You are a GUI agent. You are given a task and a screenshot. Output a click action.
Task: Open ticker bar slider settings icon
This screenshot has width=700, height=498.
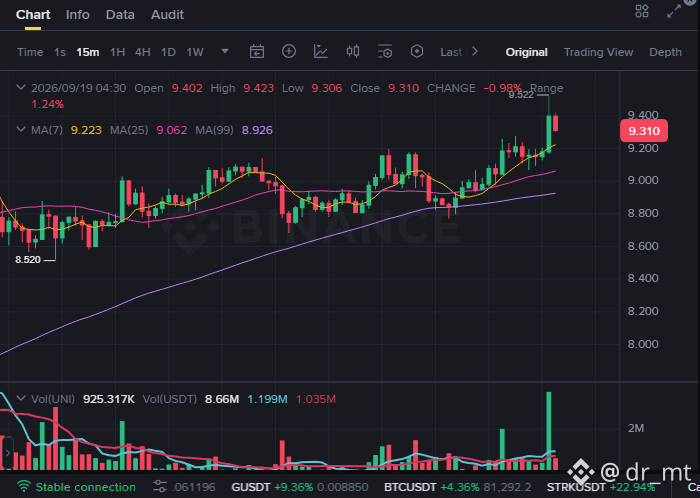[160, 487]
